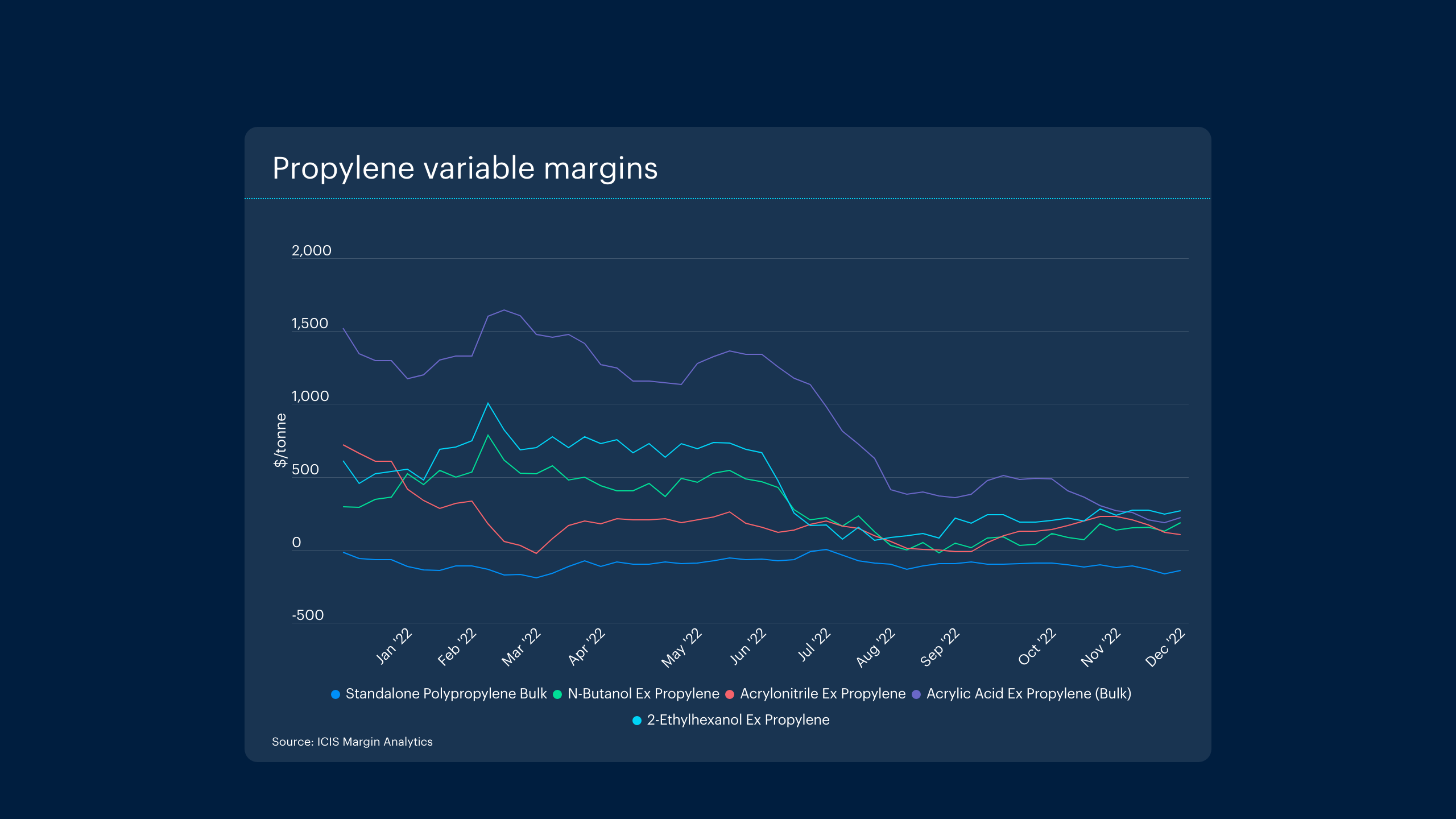The image size is (1456, 819).
Task: Click the Jan '22 axis label
Action: [x=394, y=646]
